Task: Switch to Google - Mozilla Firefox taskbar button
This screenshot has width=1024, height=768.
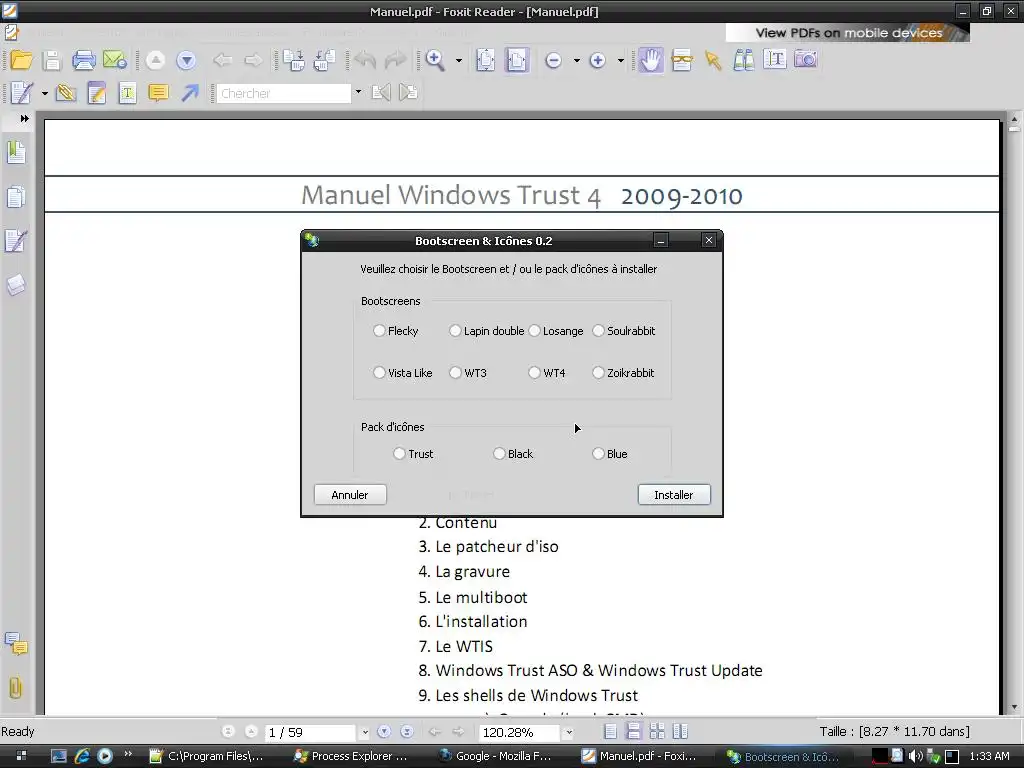Action: coord(495,756)
